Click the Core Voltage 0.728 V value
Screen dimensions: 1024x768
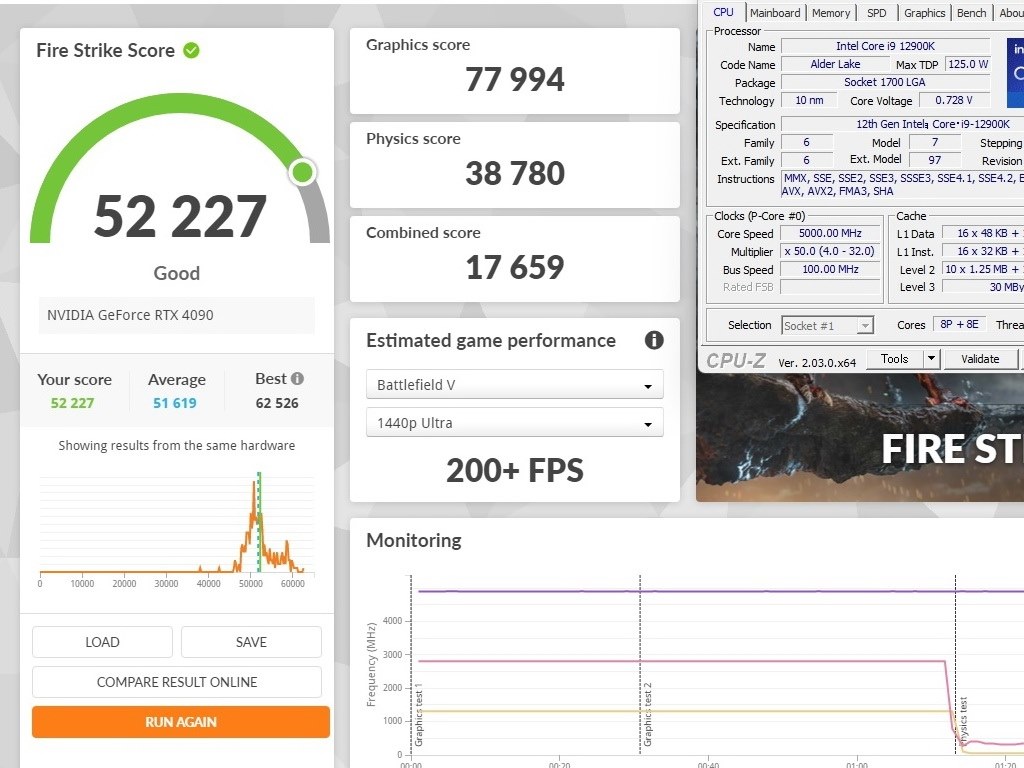pyautogui.click(x=953, y=100)
